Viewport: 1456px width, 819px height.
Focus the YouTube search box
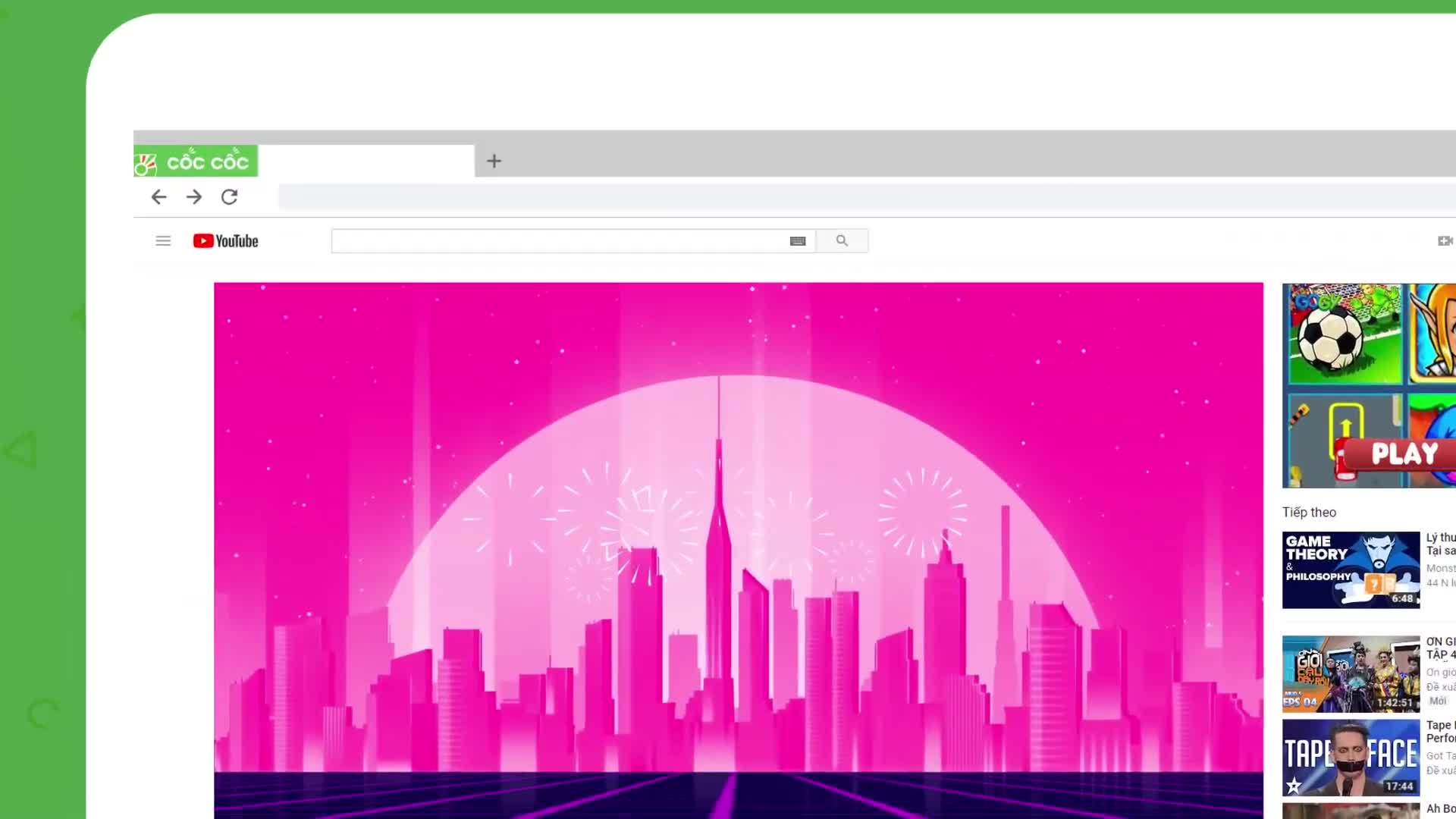point(573,241)
